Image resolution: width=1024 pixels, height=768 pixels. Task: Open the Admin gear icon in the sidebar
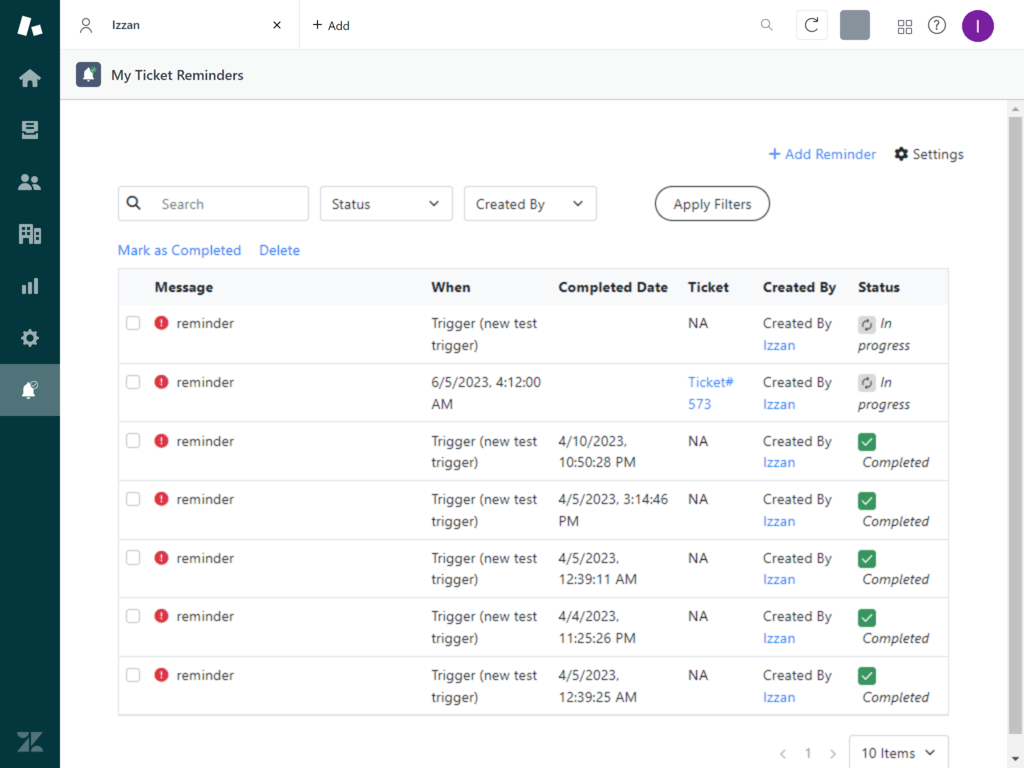coord(30,337)
